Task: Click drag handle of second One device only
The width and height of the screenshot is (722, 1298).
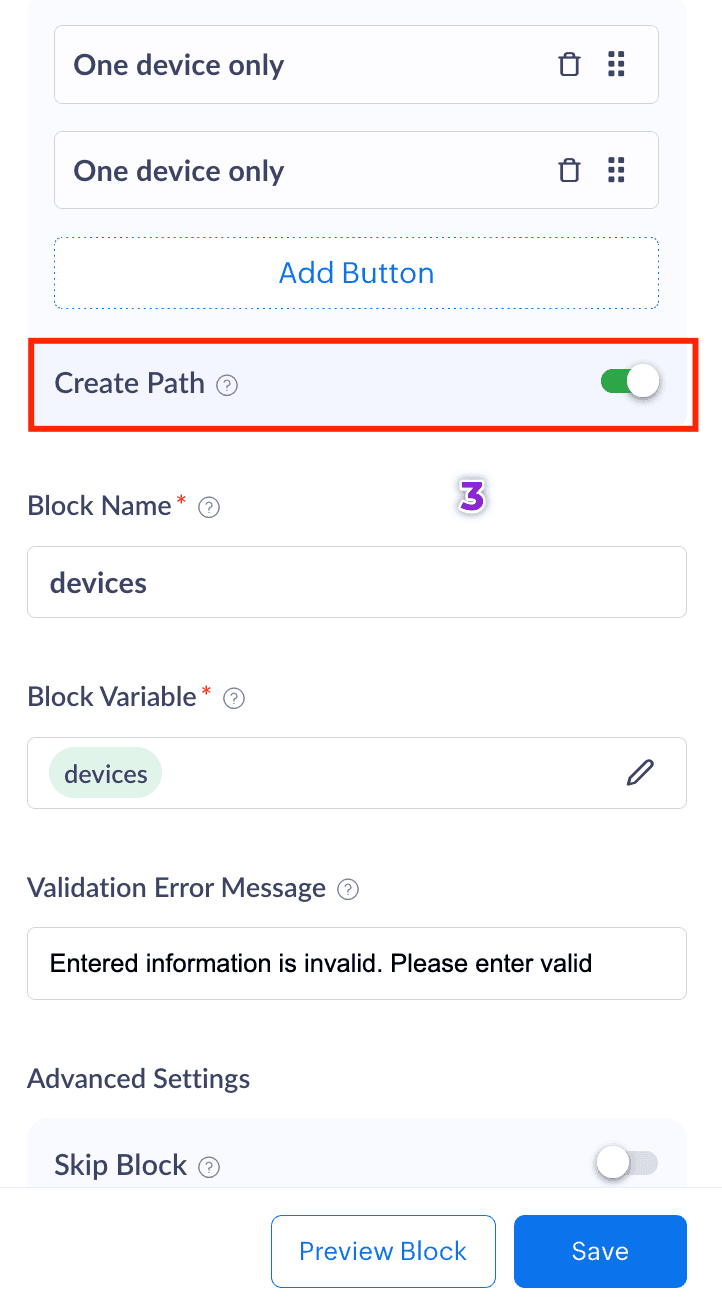Action: (x=616, y=171)
